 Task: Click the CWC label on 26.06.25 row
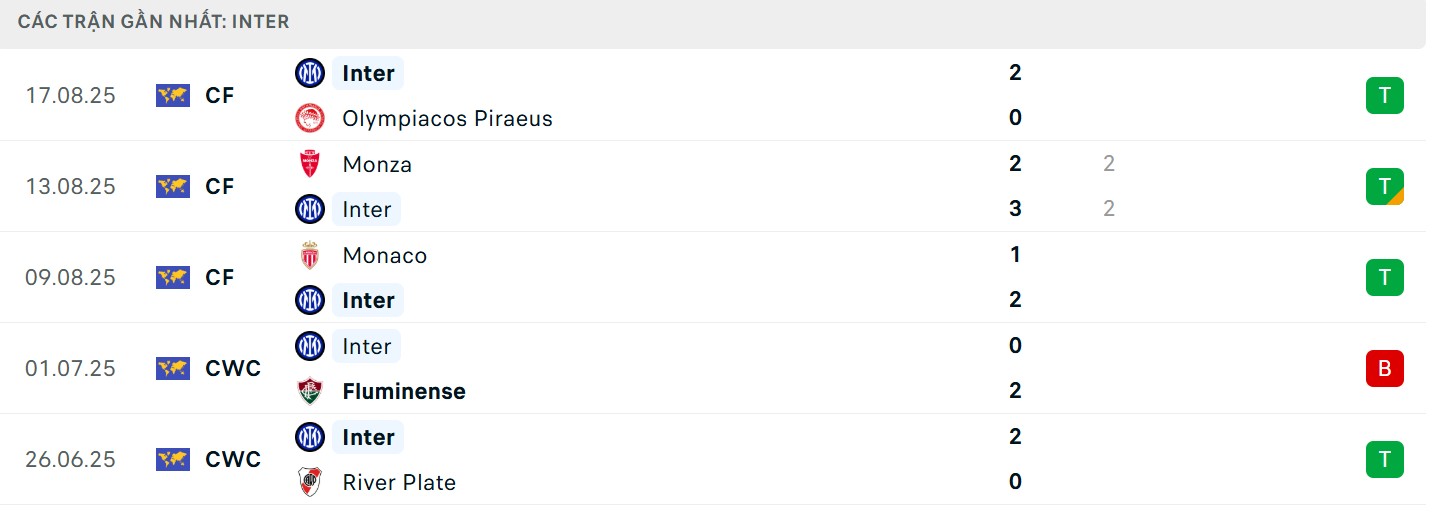pos(232,459)
